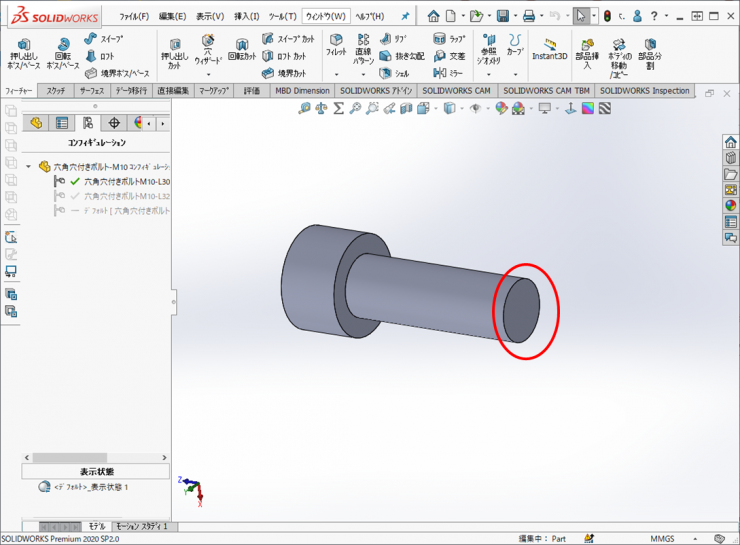Switch to the スケッチ tab

point(56,91)
